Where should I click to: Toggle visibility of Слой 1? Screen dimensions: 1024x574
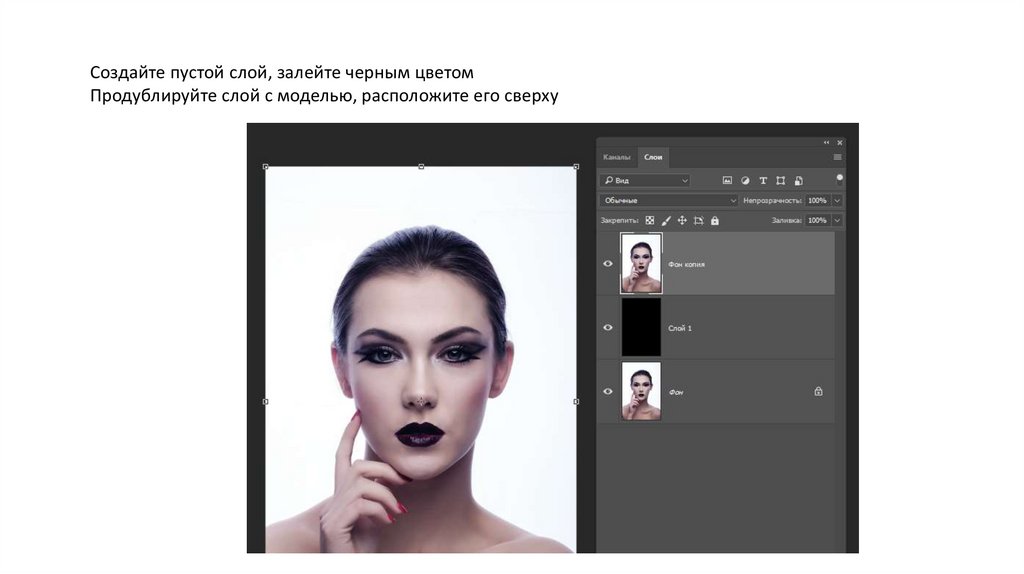pos(608,328)
